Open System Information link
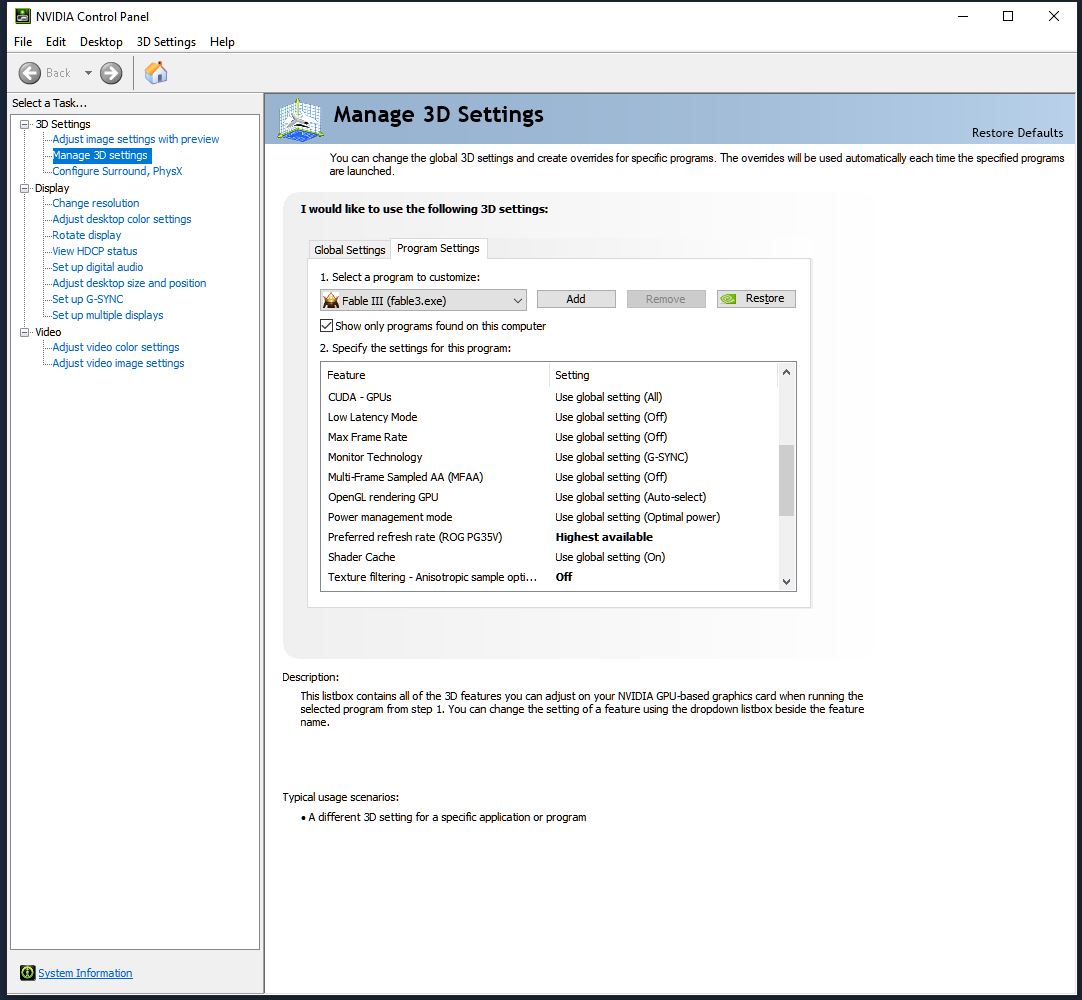 pos(86,973)
